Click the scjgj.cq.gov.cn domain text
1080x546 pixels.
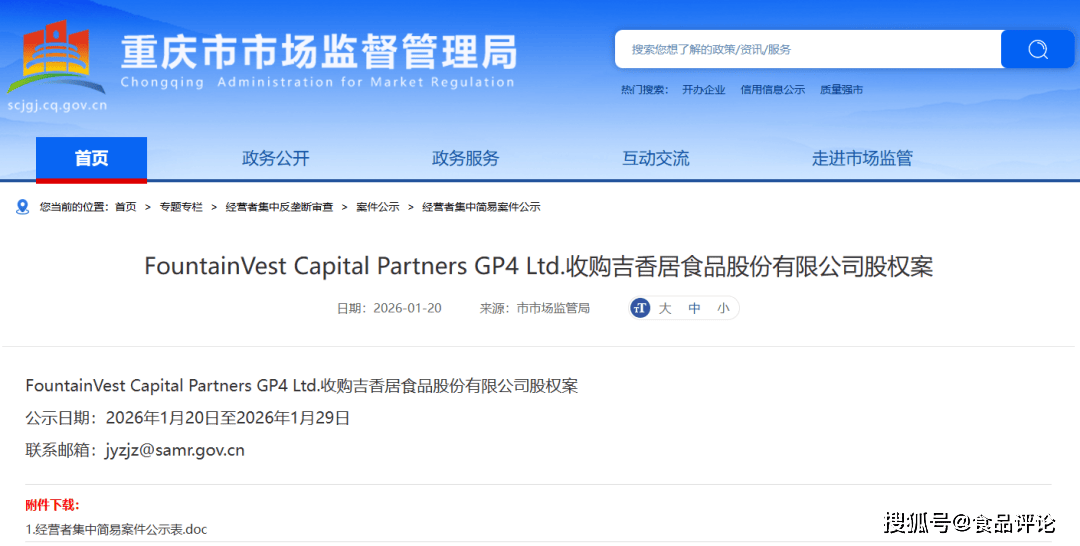(x=57, y=106)
